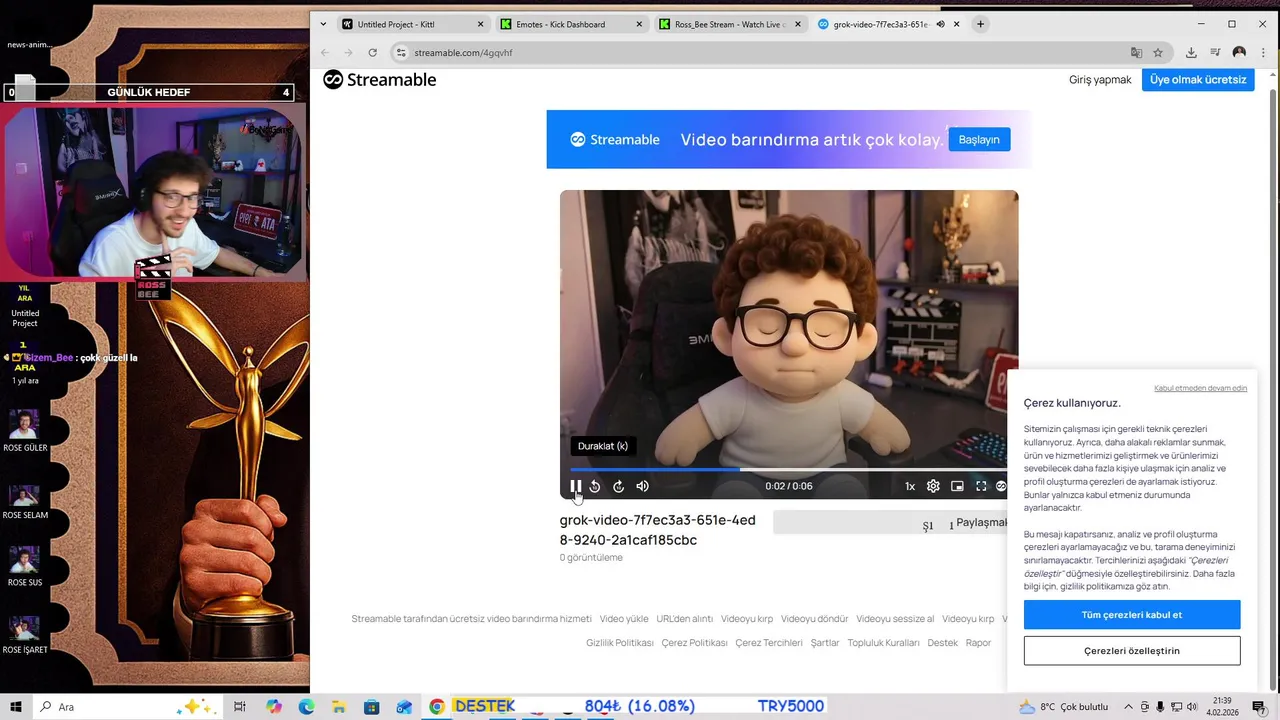Change the 1x playback speed
The width and height of the screenshot is (1280, 720).
910,486
